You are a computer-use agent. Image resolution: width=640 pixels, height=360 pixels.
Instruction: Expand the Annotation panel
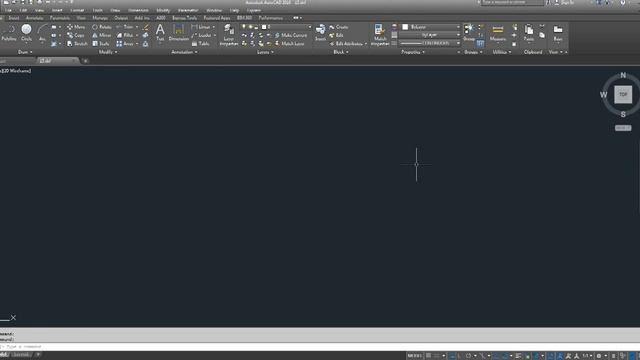pyautogui.click(x=184, y=52)
